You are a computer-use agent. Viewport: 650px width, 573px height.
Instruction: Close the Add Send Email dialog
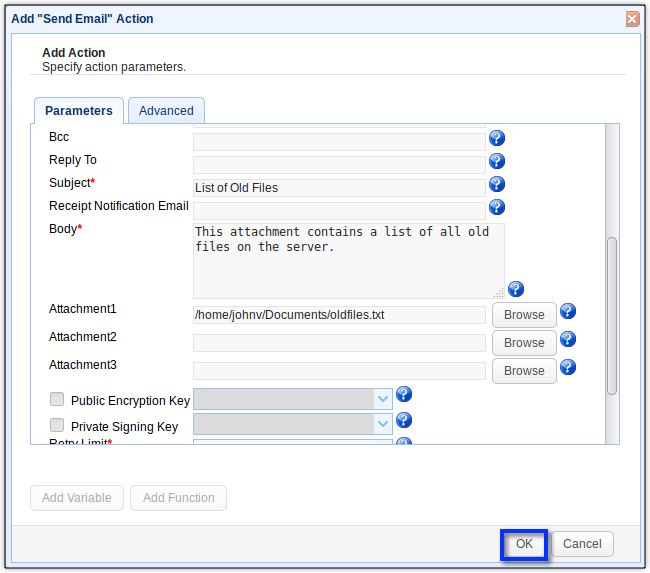point(632,19)
